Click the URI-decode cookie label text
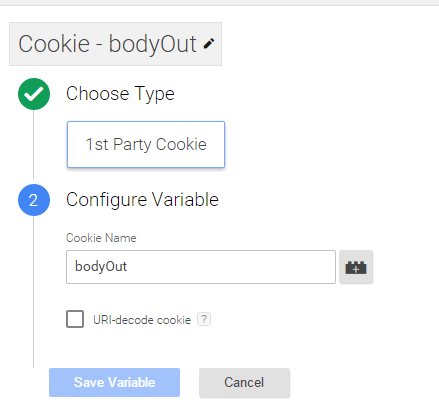This screenshot has width=439, height=413. [x=142, y=320]
